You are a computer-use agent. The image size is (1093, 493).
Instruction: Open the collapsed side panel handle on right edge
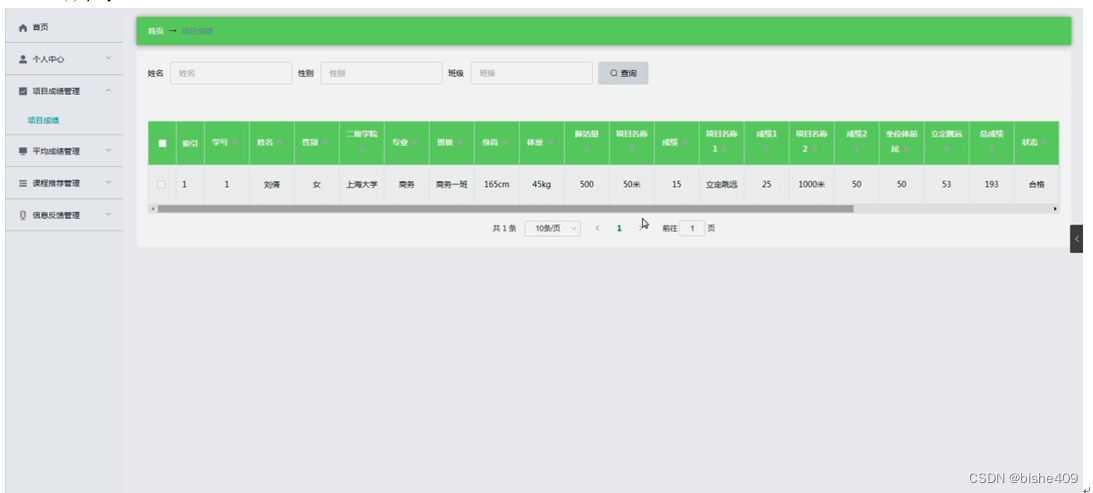pos(1076,239)
